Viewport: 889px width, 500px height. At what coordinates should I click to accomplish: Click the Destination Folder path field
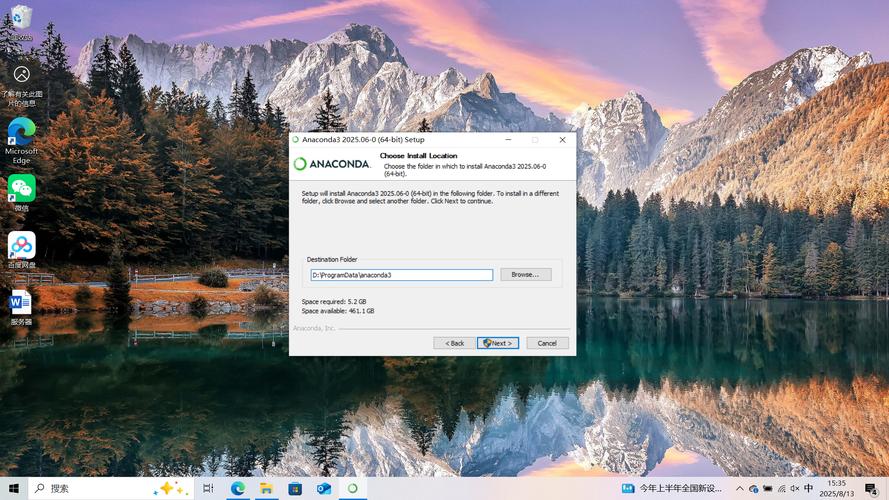point(401,275)
